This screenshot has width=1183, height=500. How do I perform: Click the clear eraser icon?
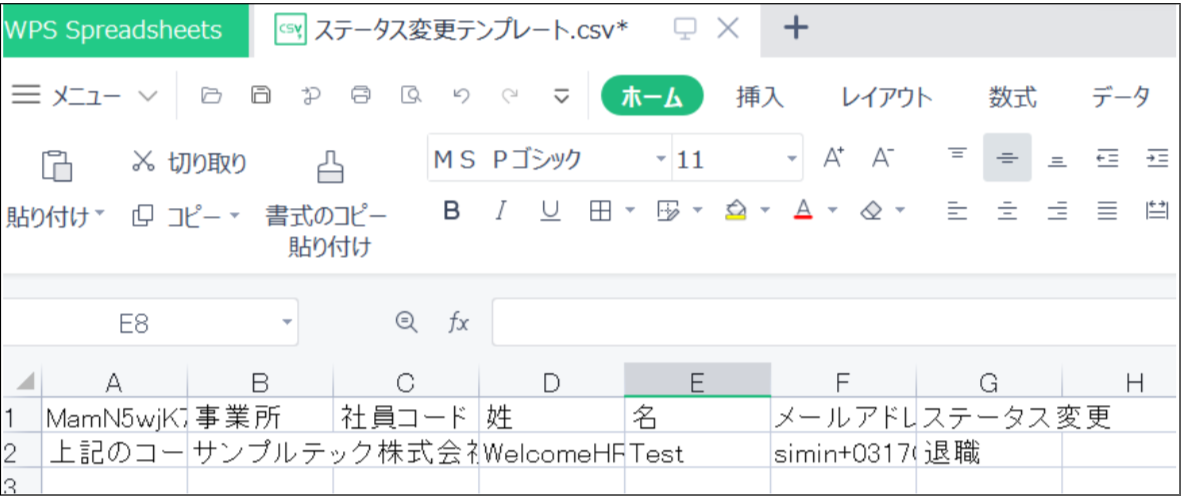[x=871, y=212]
